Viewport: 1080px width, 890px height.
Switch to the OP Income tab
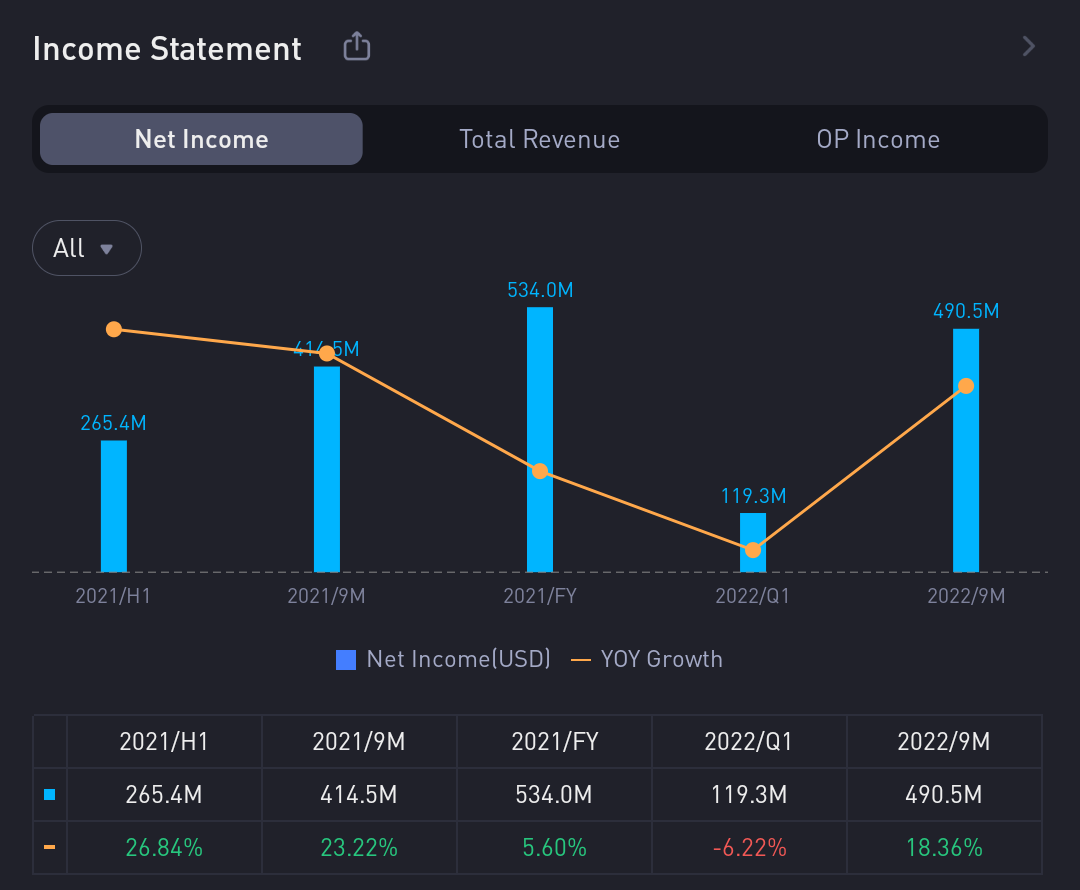878,139
